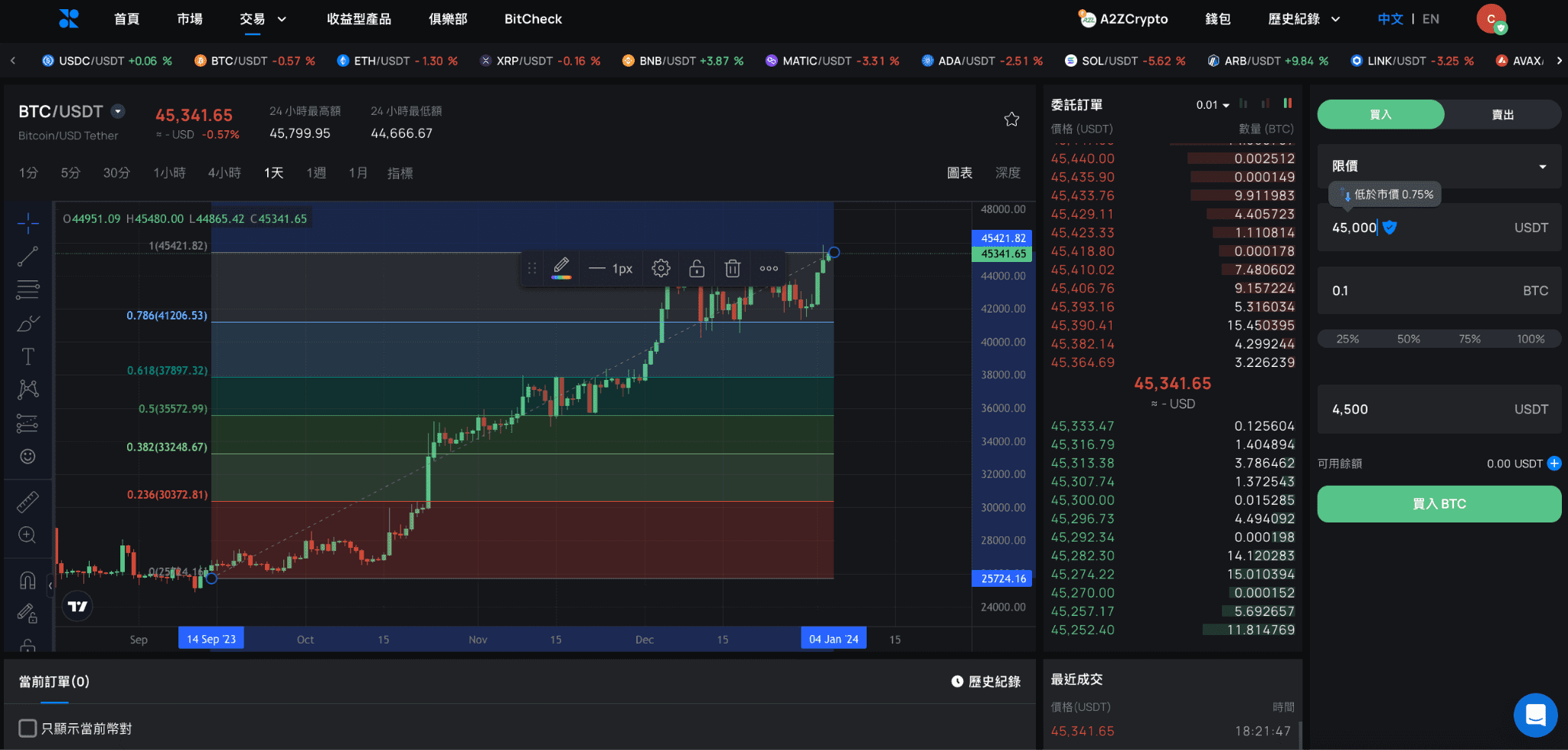Expand the BTC/USDT pair selector
This screenshot has height=750, width=1568.
pyautogui.click(x=118, y=111)
